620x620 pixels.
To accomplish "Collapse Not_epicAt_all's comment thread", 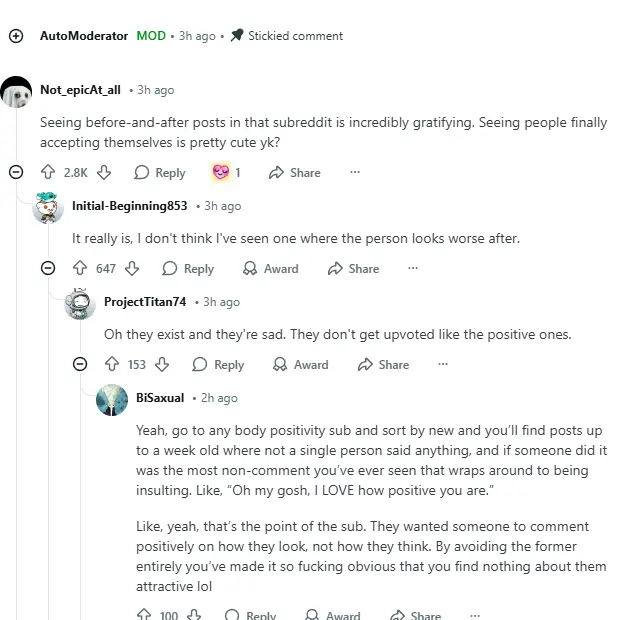I will pyautogui.click(x=16, y=172).
